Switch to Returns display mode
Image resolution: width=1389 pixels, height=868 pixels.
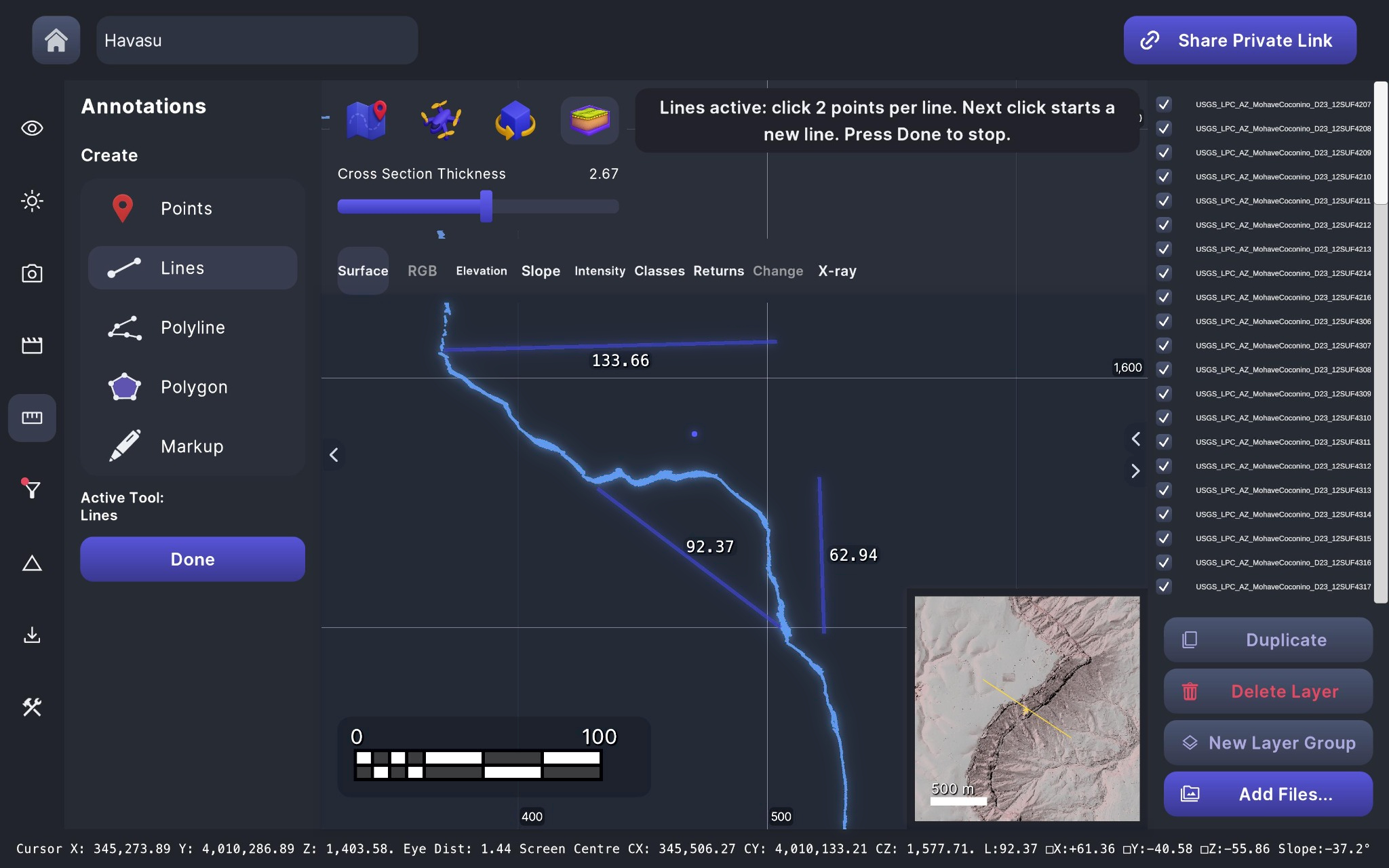tap(718, 271)
